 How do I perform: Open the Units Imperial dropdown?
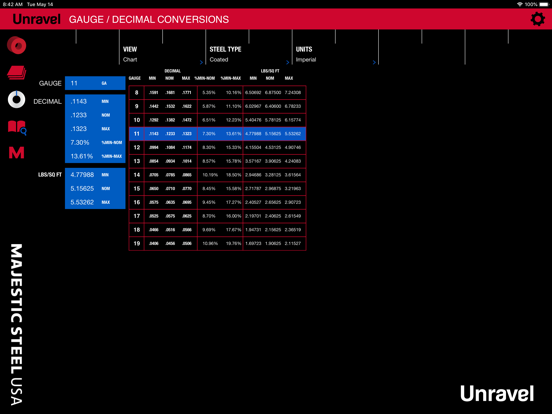point(335,54)
